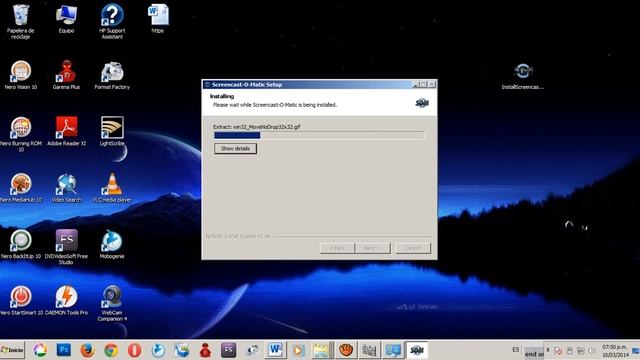Open HP Support Assistant shortcut
The image size is (640, 360).
point(112,21)
